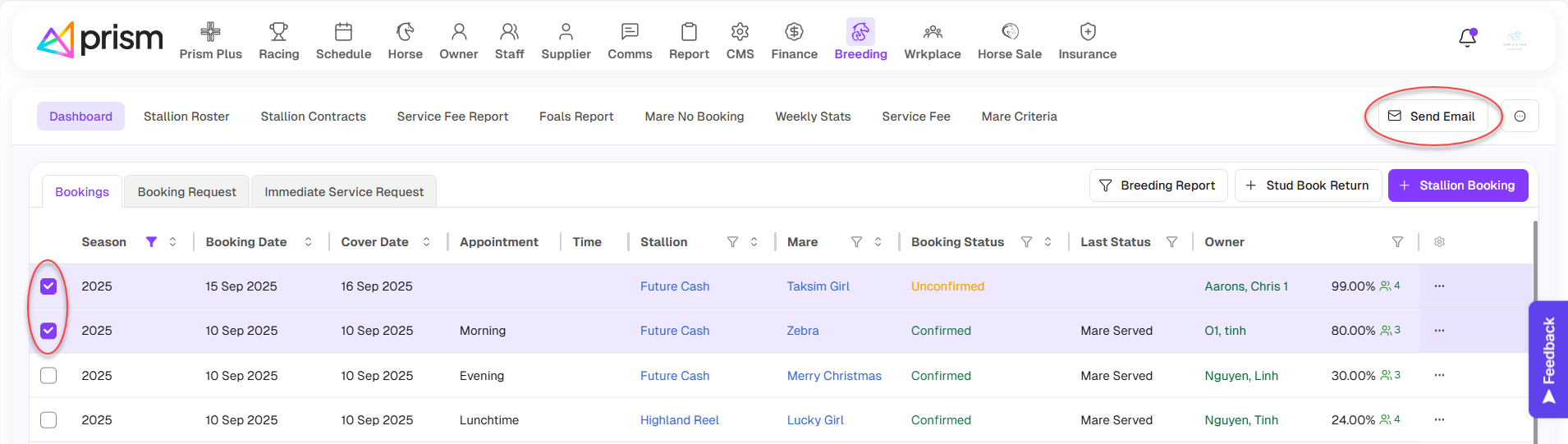Open the Racing trophy icon
The width and height of the screenshot is (1568, 444).
278,32
